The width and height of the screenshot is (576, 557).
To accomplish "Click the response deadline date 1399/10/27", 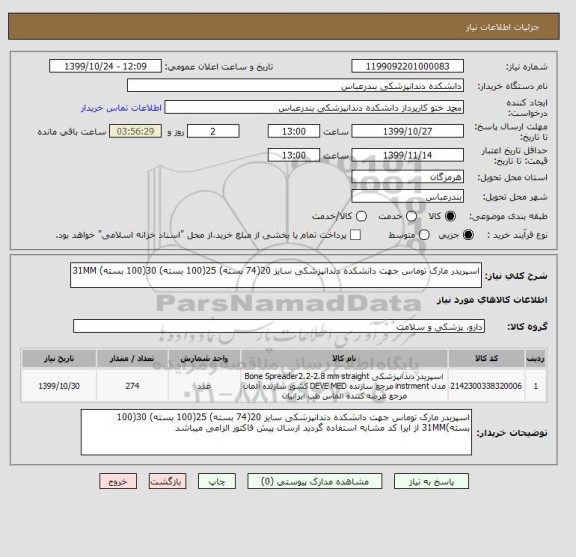I will tap(407, 131).
